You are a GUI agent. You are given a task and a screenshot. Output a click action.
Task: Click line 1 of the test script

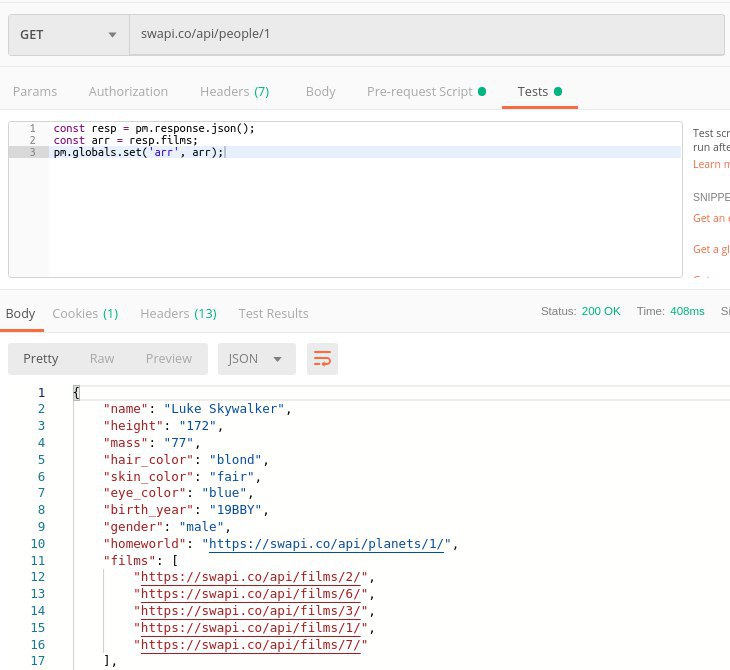point(154,129)
